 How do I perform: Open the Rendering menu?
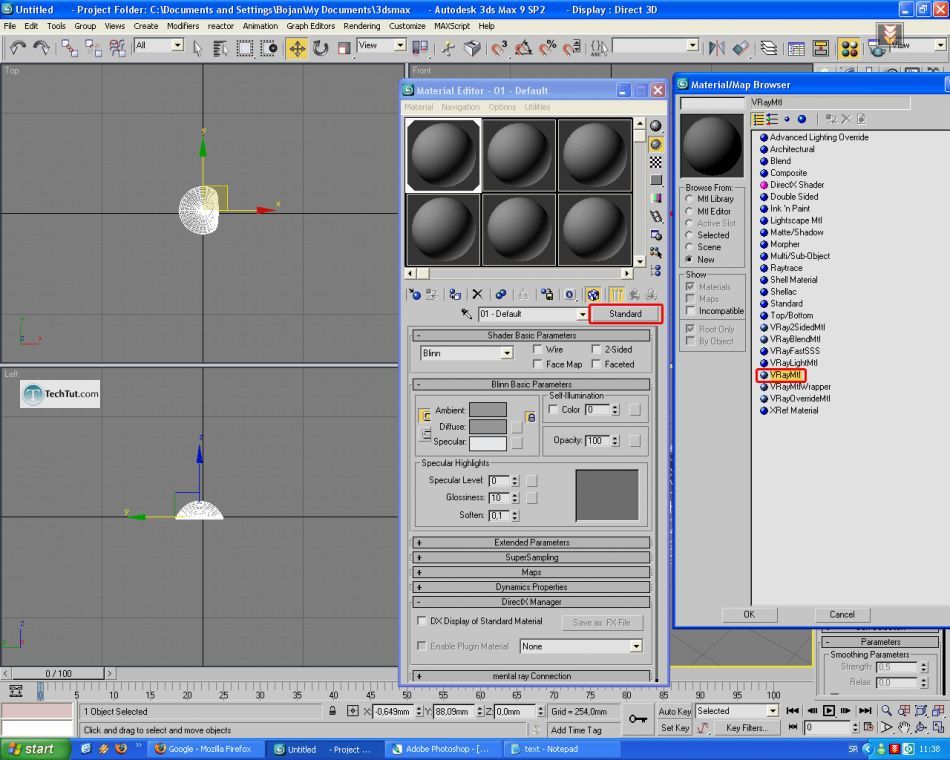click(362, 26)
